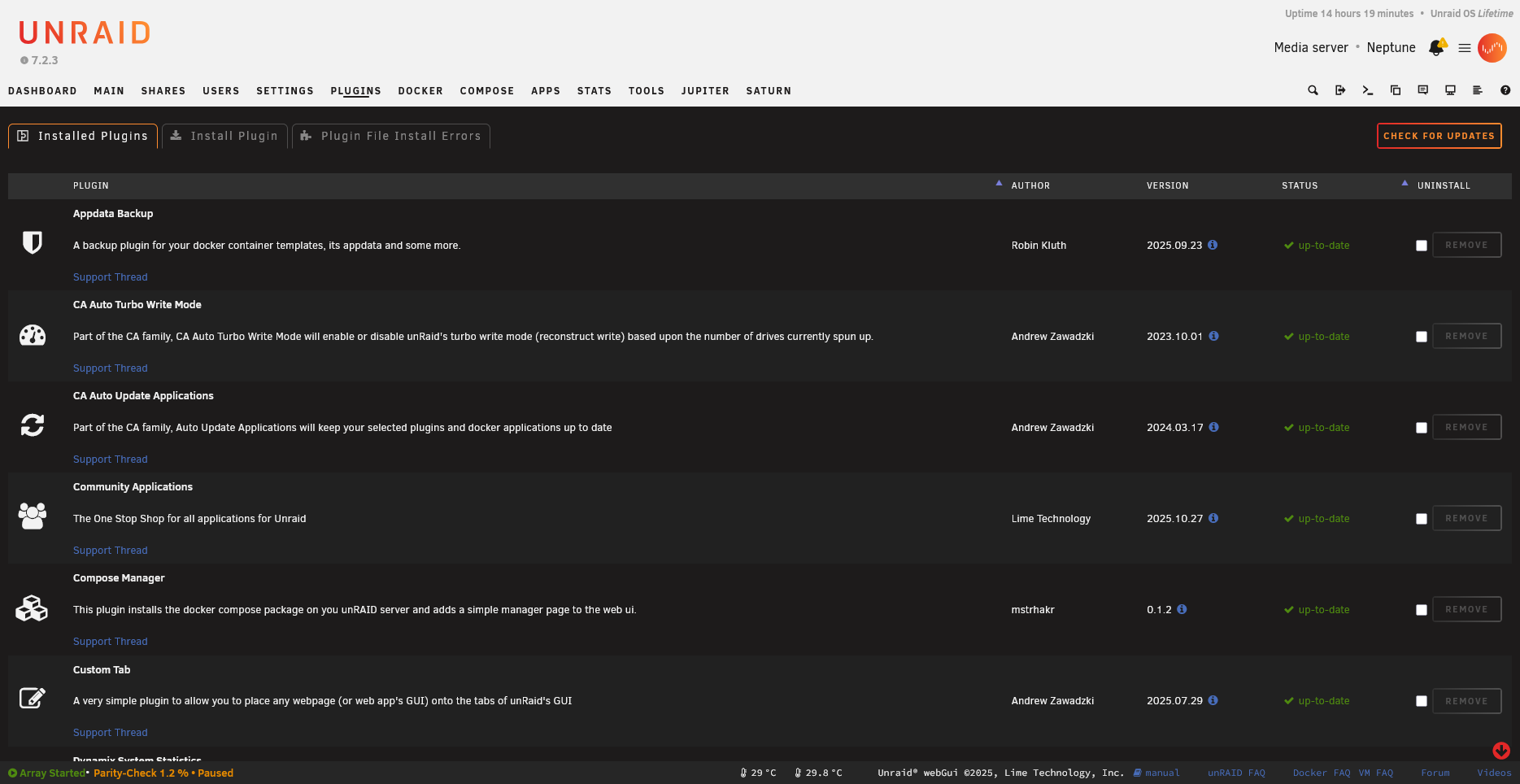
Task: Click the logout icon in the header
Action: point(1340,90)
